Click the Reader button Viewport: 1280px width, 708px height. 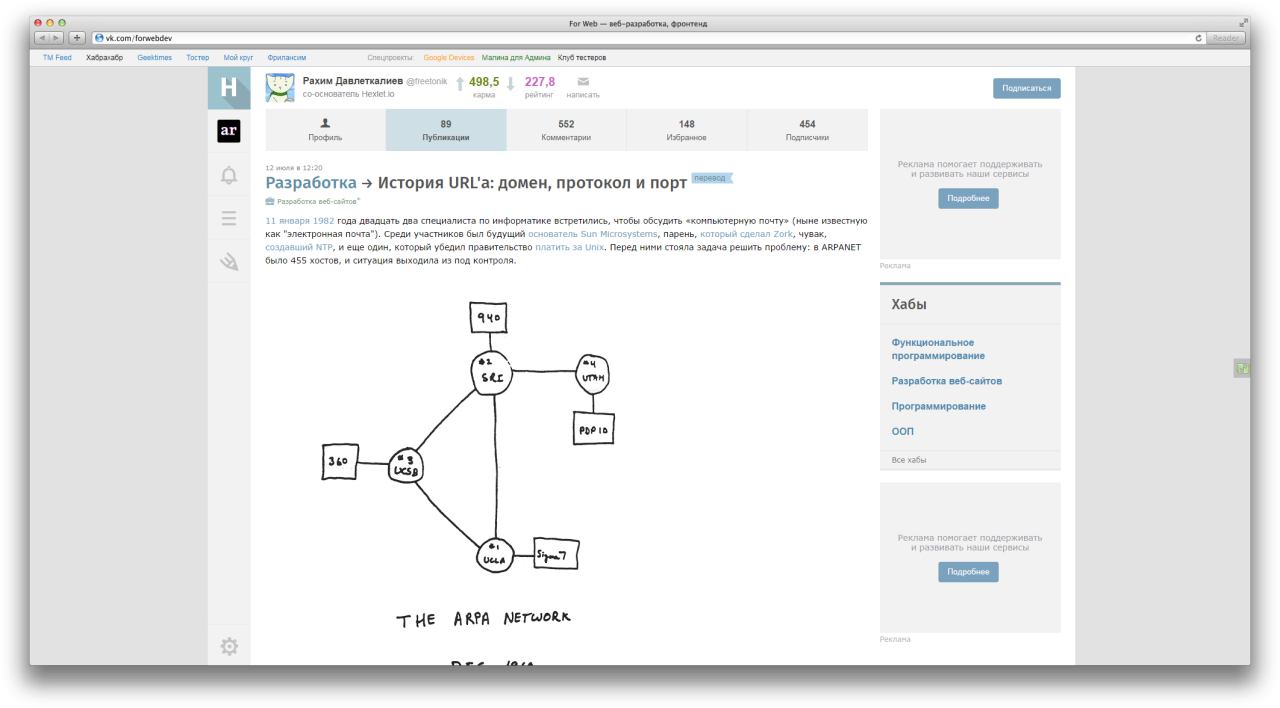click(1226, 38)
